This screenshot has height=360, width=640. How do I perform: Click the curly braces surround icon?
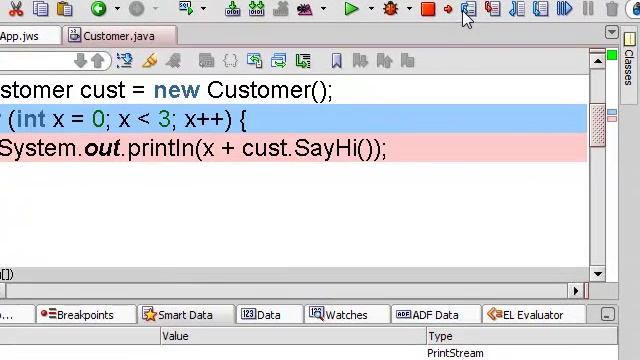tap(230, 61)
